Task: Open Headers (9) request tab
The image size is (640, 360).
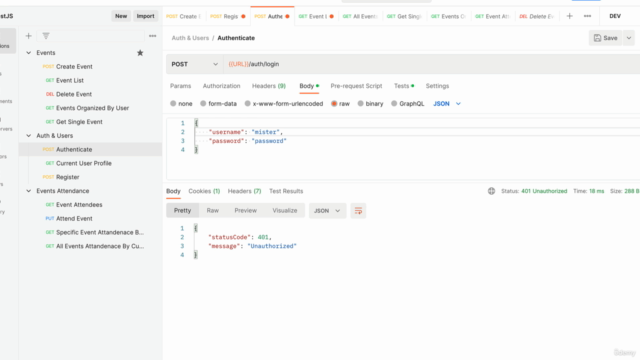Action: tap(269, 86)
